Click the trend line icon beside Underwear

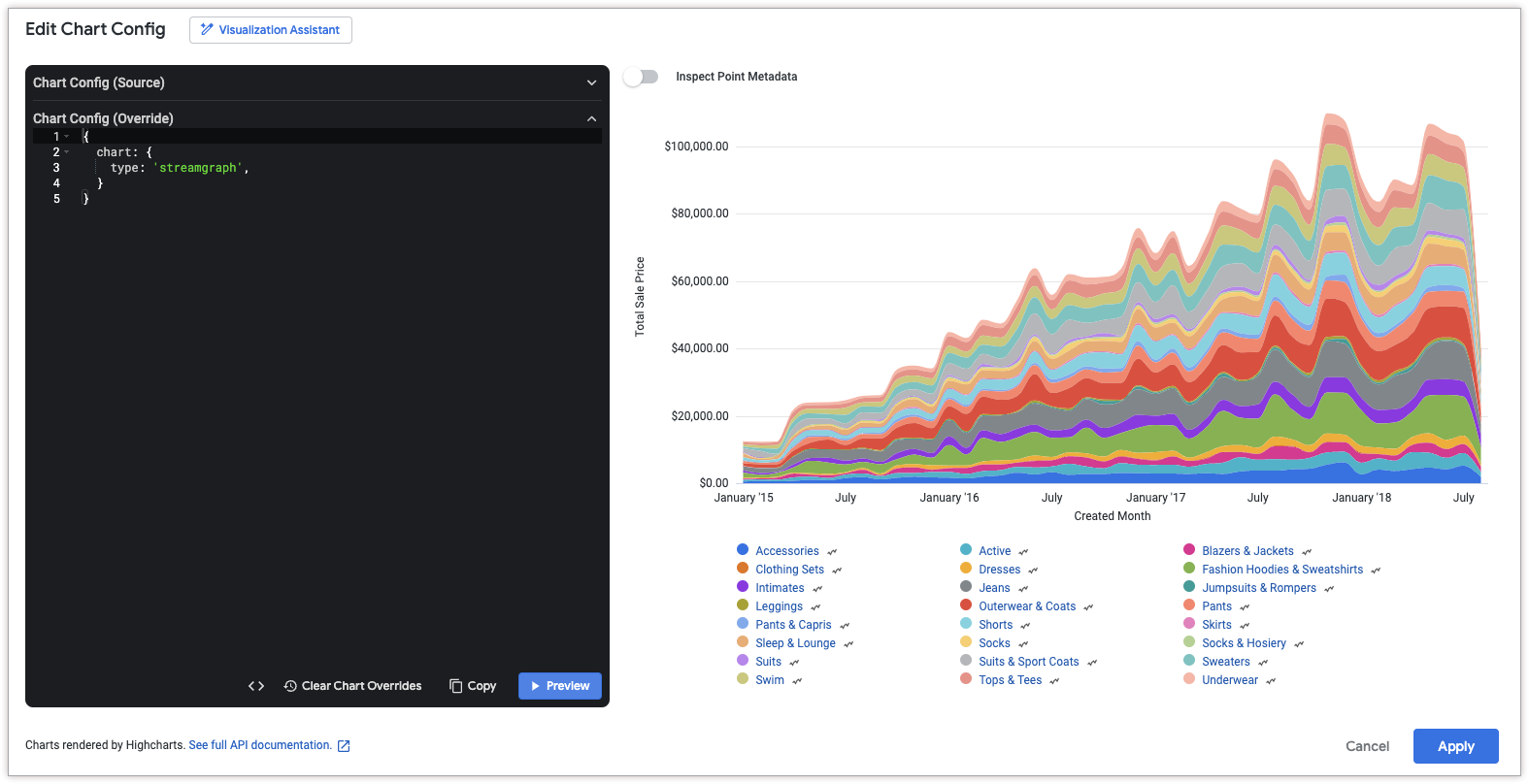click(1271, 681)
